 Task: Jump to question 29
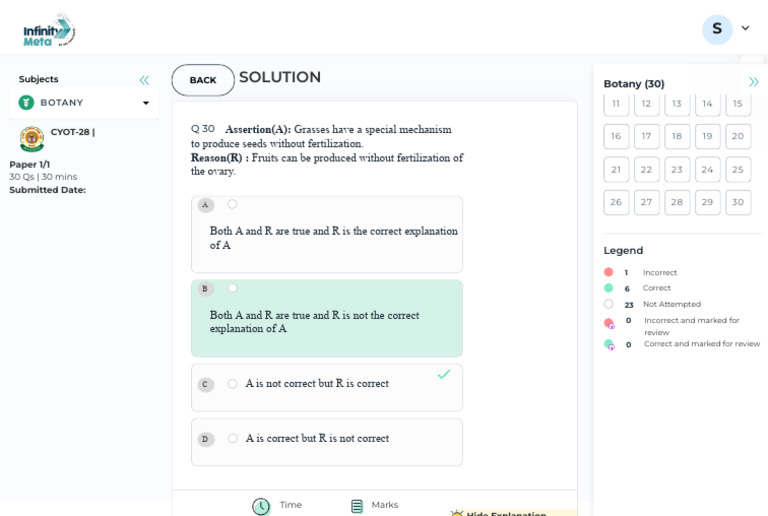pos(707,202)
